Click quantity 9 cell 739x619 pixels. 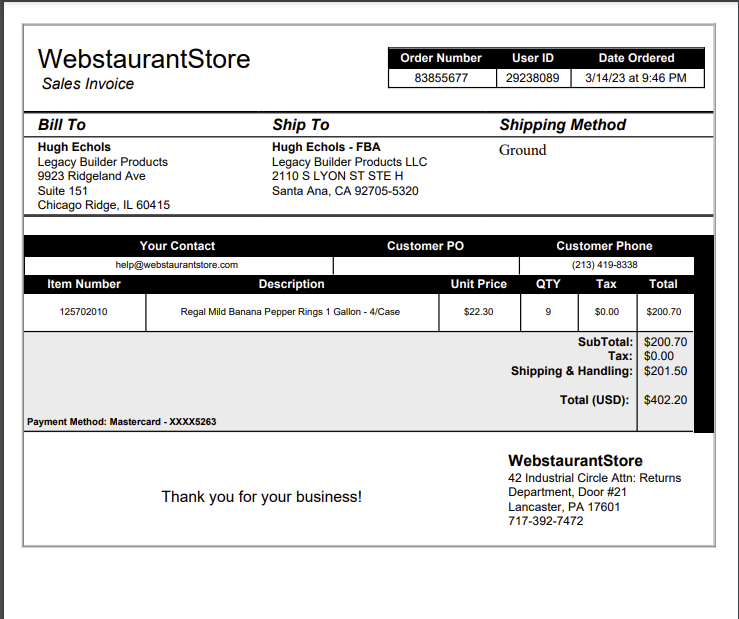[x=548, y=312]
